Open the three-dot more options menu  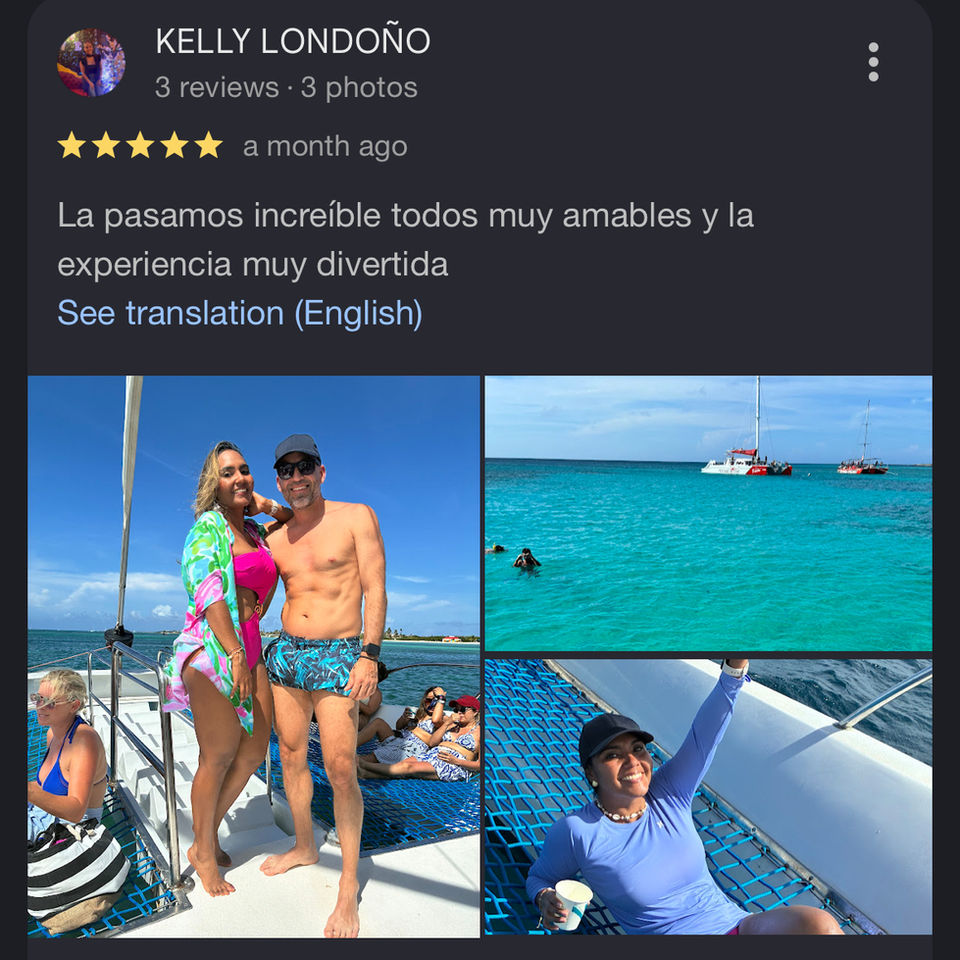[x=873, y=62]
